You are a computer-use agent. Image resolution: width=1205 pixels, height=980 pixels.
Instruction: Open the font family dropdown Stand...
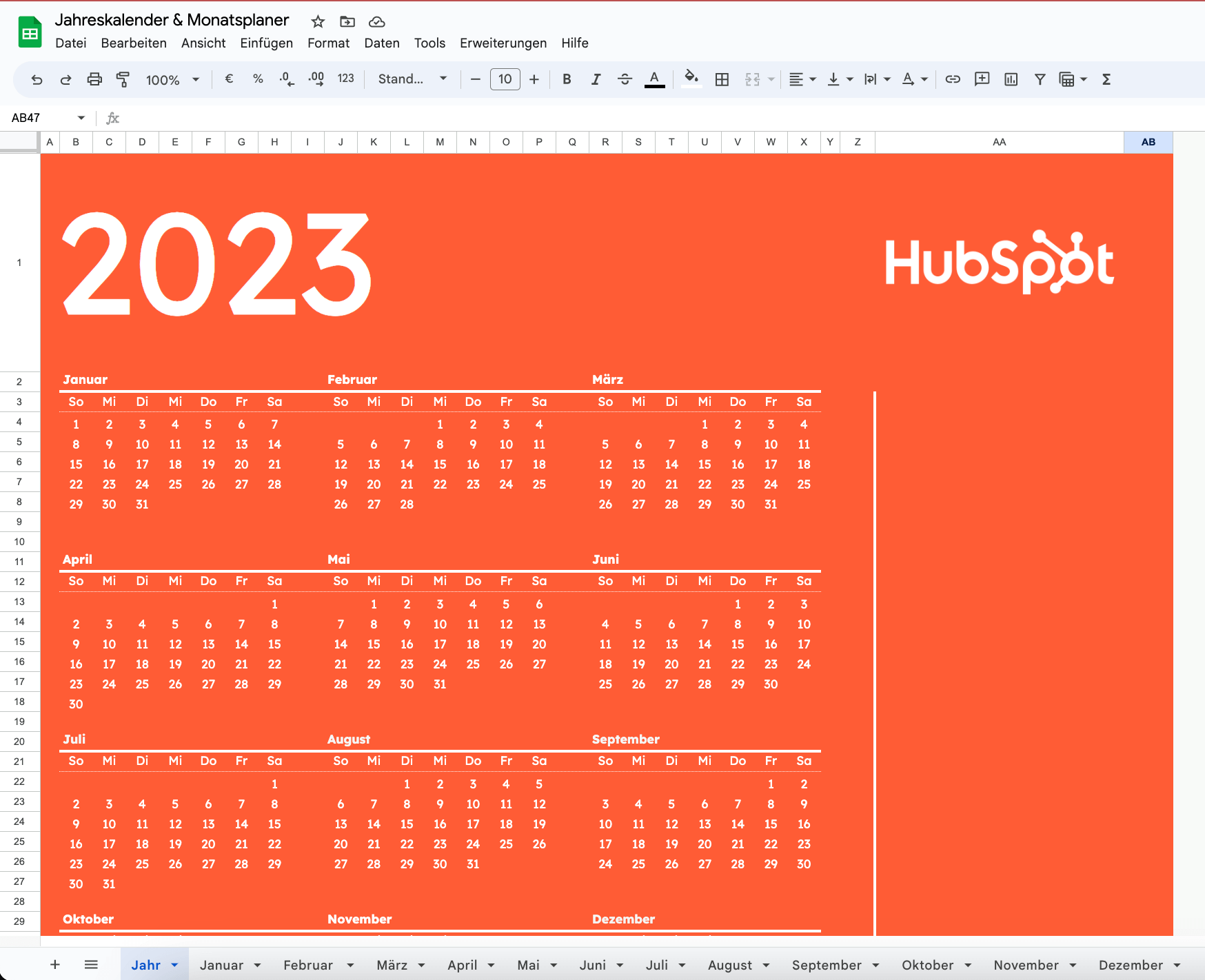[412, 79]
